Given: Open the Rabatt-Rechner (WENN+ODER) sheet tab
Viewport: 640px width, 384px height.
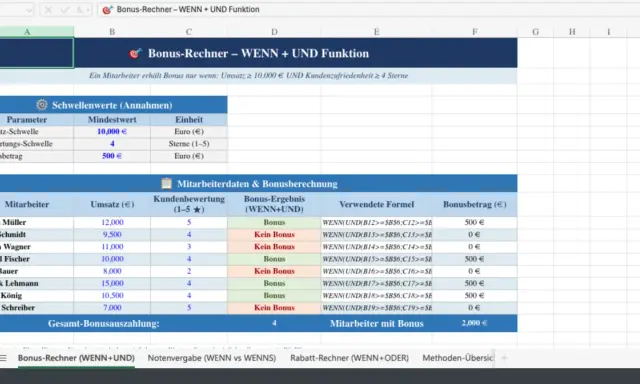Looking at the screenshot, I should [349, 358].
